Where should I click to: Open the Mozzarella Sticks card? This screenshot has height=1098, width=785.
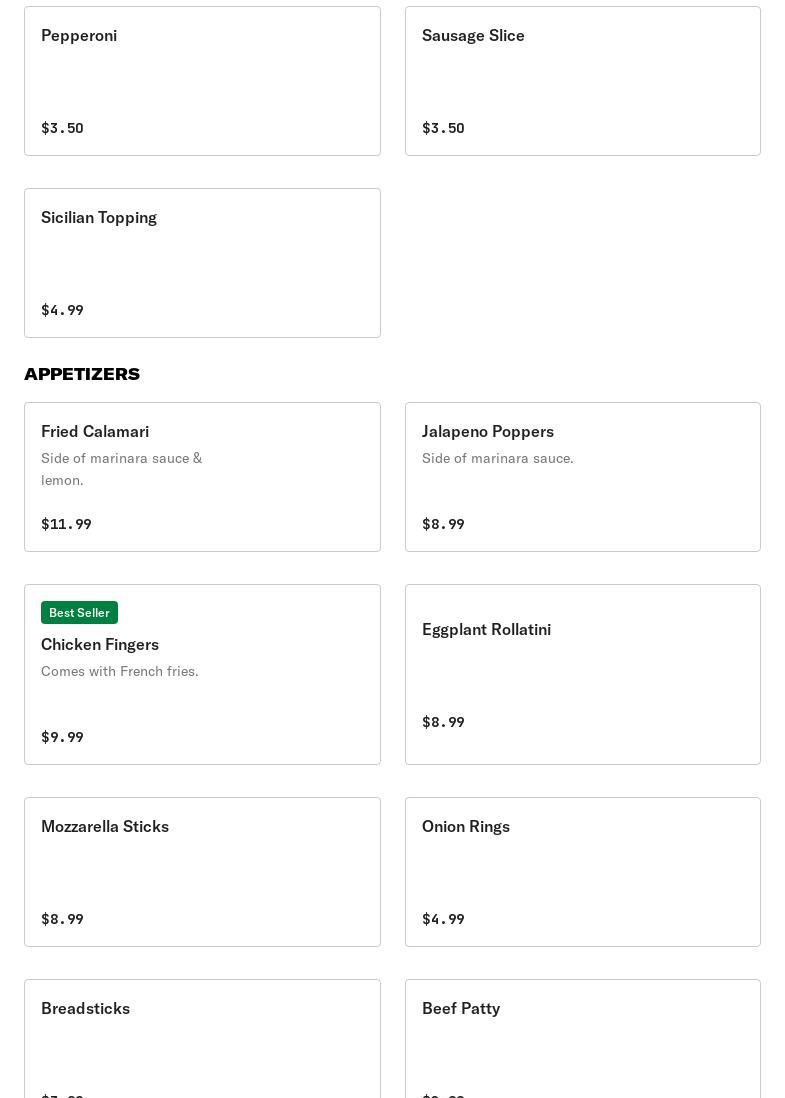[x=202, y=872]
